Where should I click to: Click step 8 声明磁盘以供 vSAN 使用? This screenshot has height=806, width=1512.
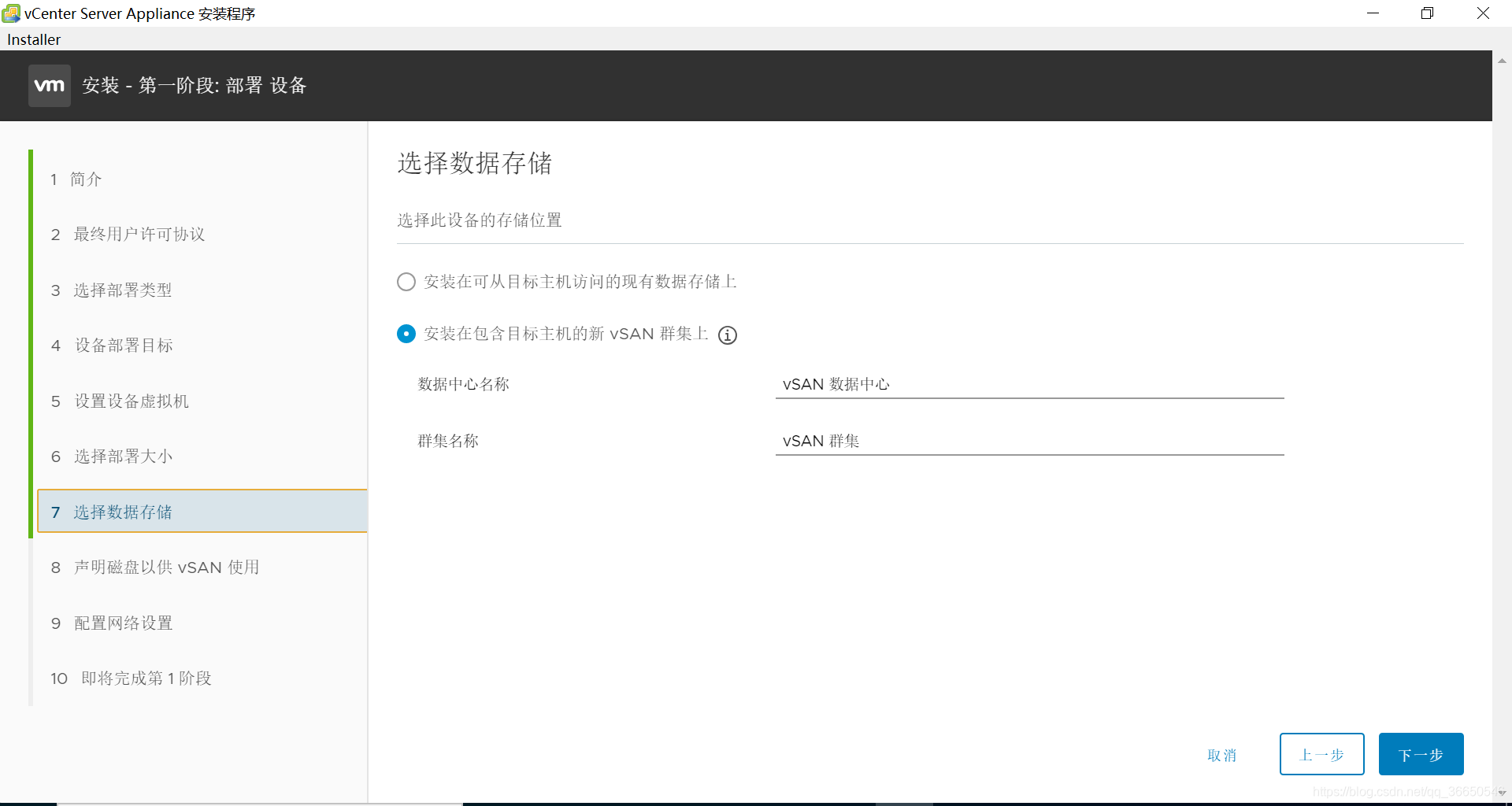coord(155,568)
